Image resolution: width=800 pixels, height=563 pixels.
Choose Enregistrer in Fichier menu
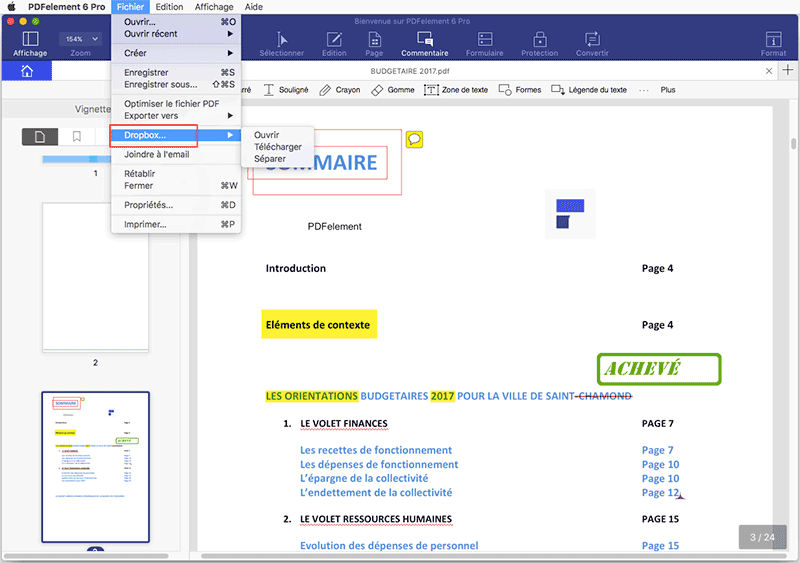click(176, 72)
